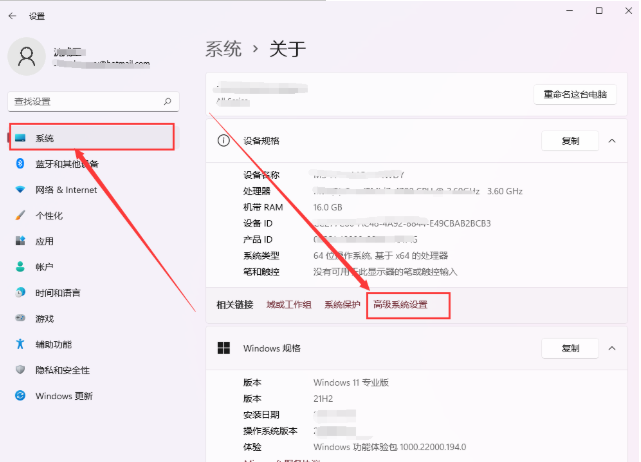Select System in the sidebar
Viewport: 641px width, 462px height.
(92, 137)
